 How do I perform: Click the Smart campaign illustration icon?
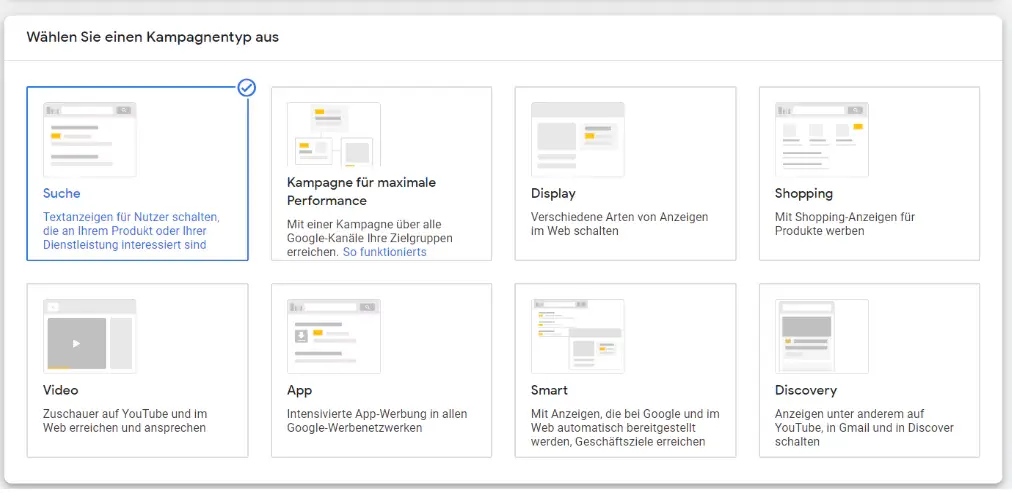[x=577, y=336]
